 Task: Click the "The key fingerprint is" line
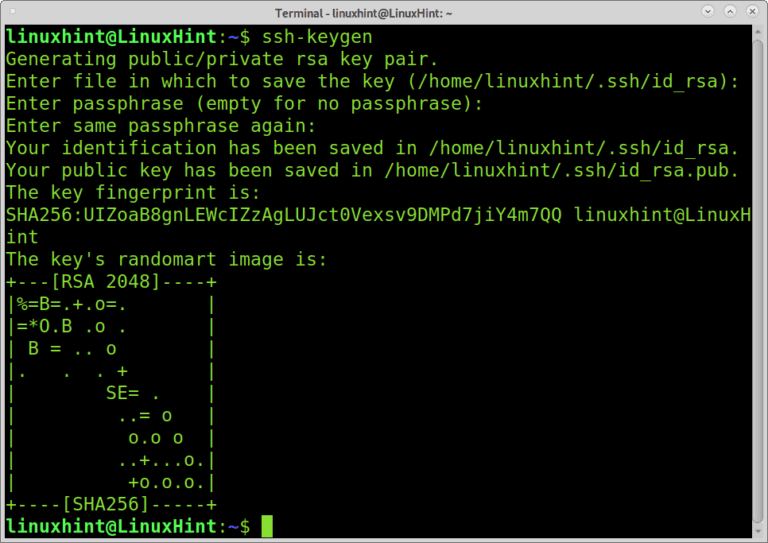click(x=132, y=192)
